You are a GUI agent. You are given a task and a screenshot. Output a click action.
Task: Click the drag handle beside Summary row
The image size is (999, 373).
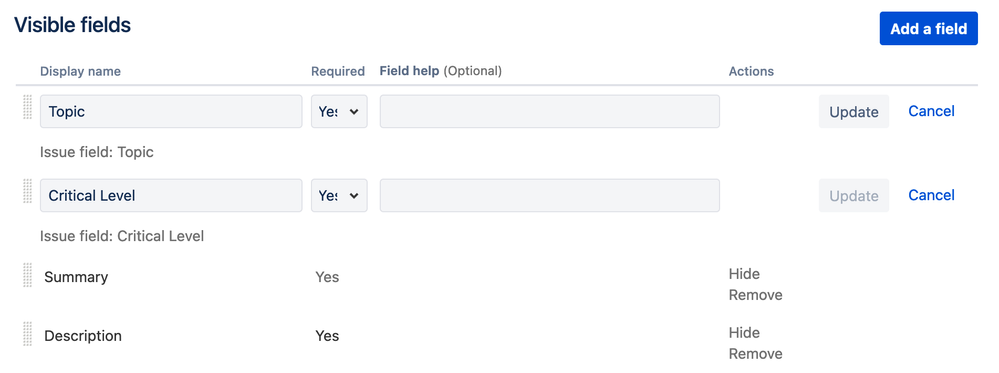click(x=27, y=275)
